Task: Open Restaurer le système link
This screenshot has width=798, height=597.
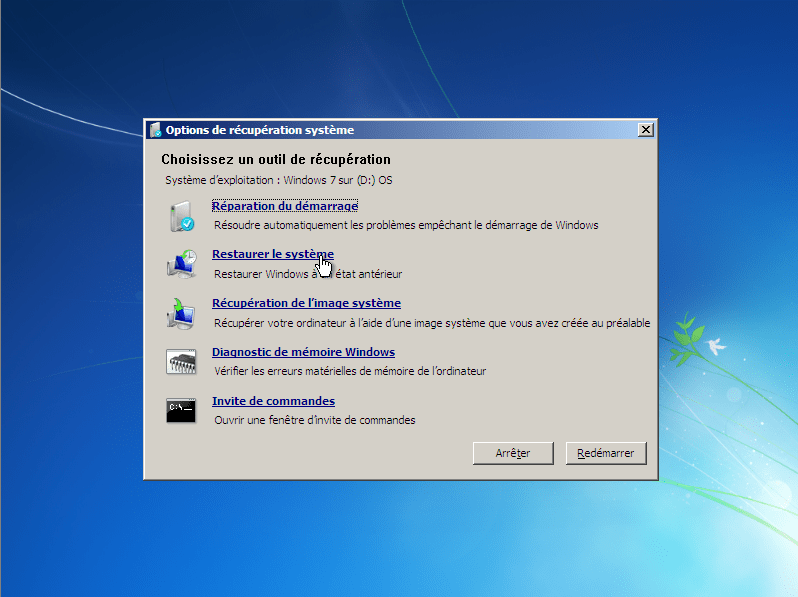Action: pyautogui.click(x=273, y=254)
